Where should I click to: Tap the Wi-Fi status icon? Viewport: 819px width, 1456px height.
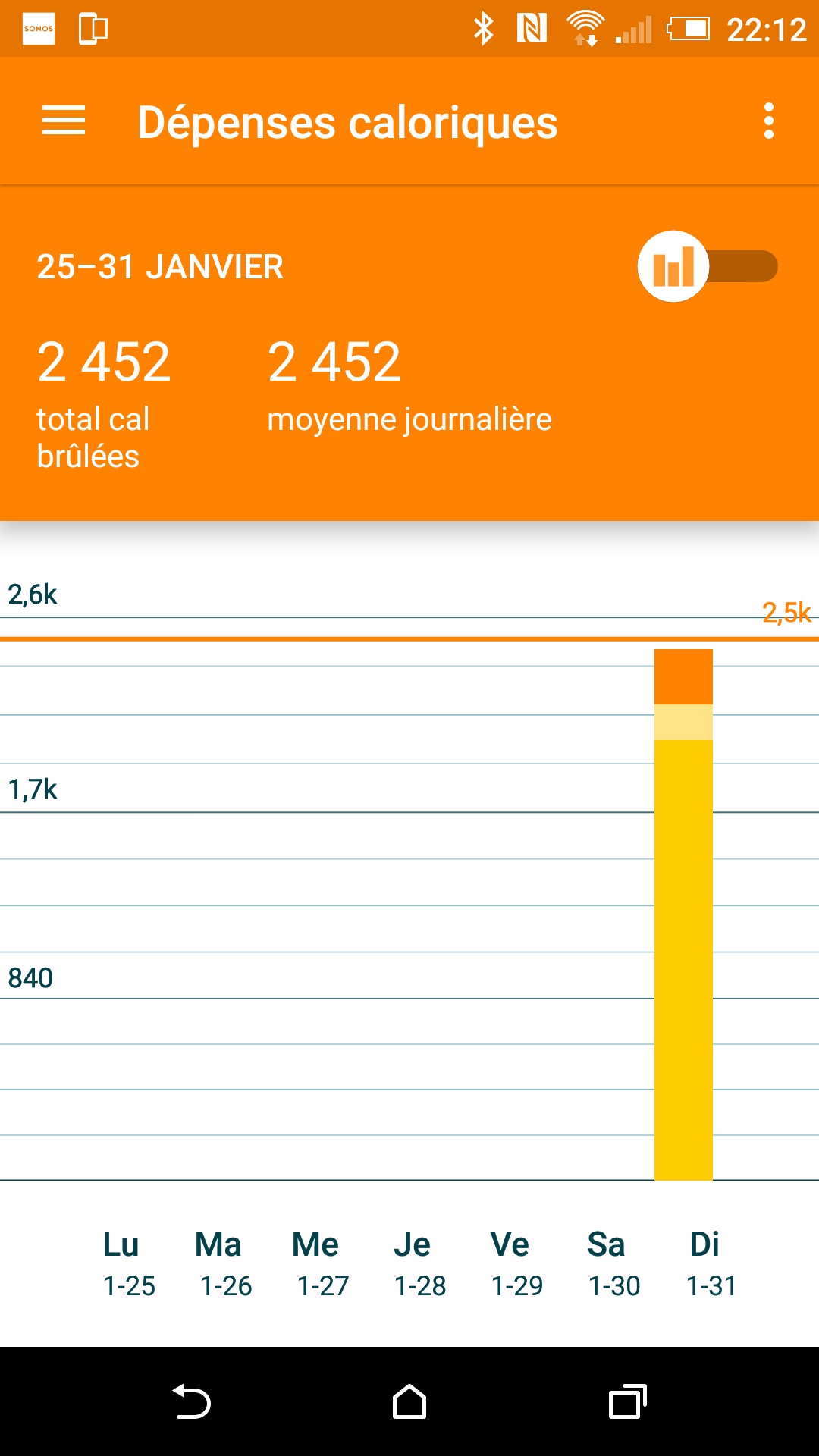click(585, 29)
